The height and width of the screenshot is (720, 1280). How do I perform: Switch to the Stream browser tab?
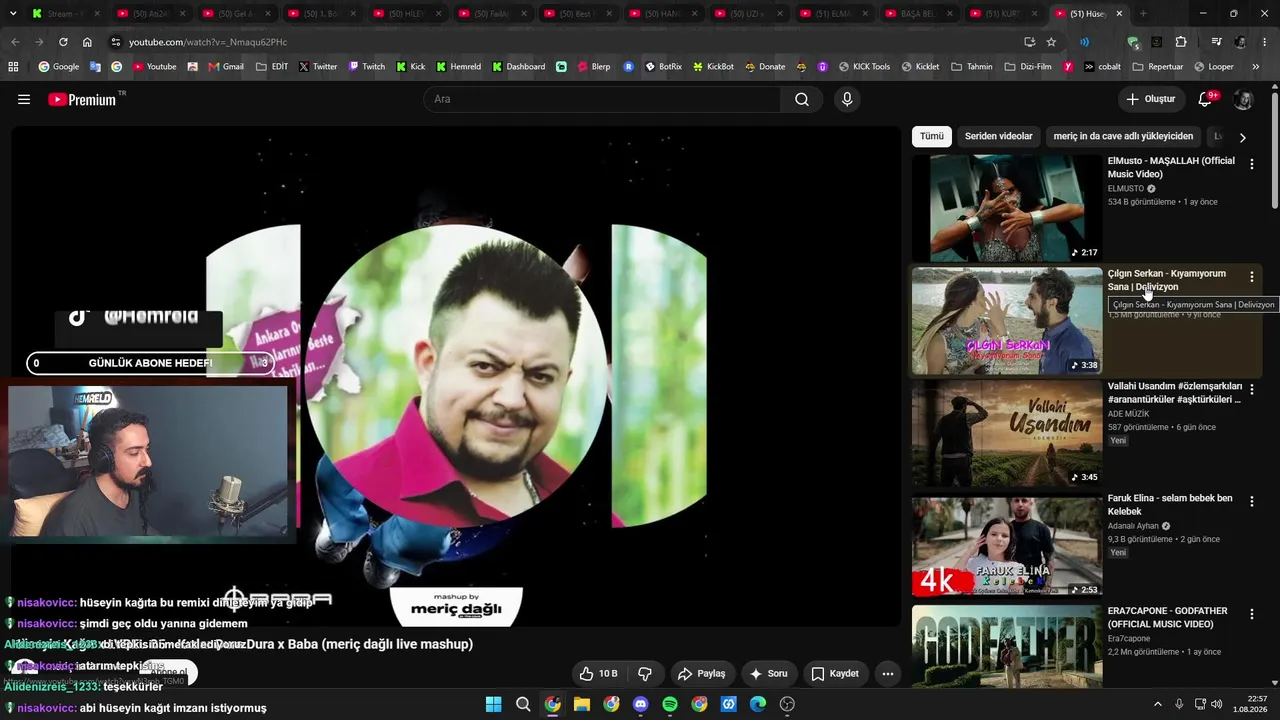click(65, 14)
